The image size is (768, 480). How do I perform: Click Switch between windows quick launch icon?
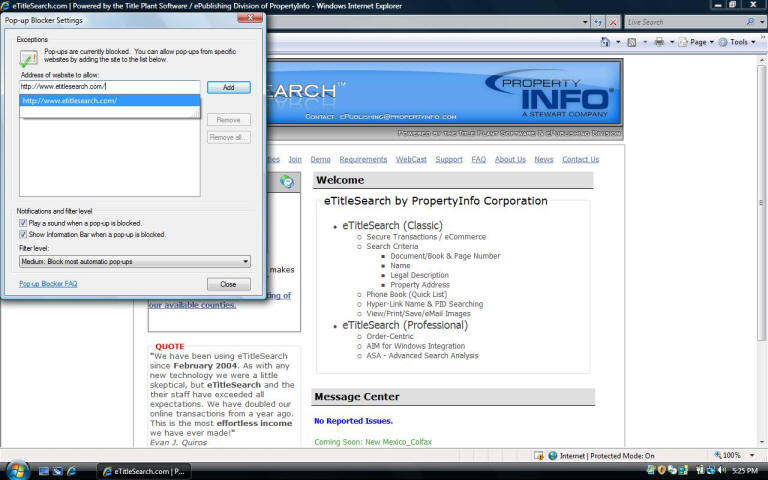pyautogui.click(x=57, y=471)
